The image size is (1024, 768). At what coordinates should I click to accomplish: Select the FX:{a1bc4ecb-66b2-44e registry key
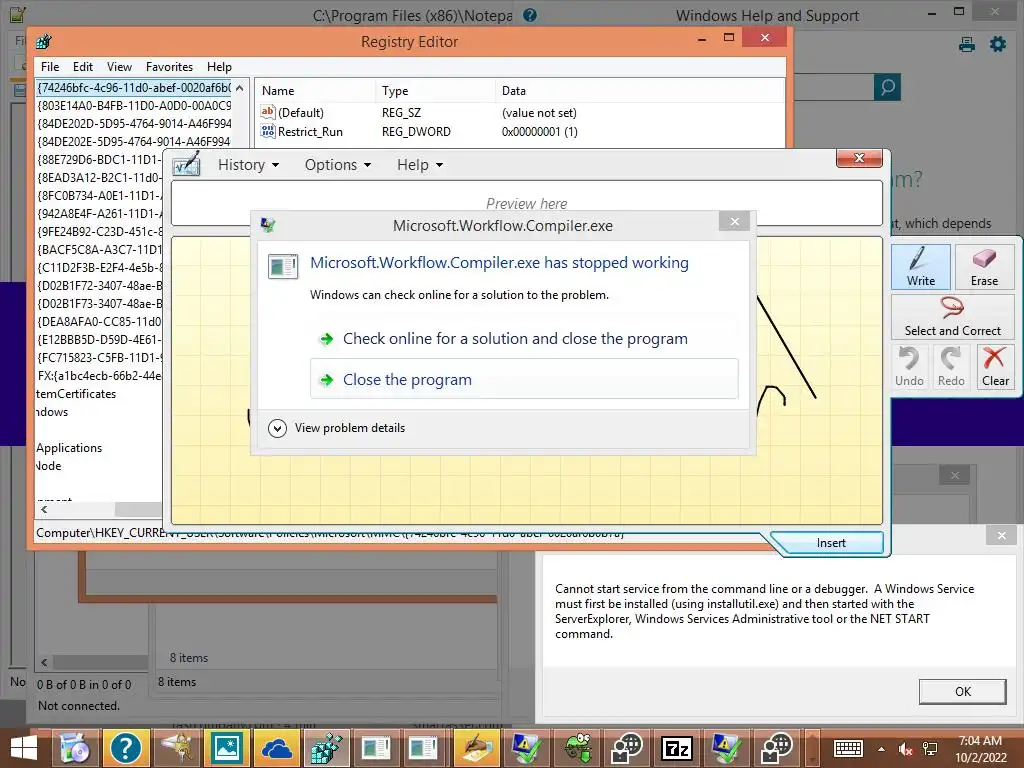click(99, 376)
